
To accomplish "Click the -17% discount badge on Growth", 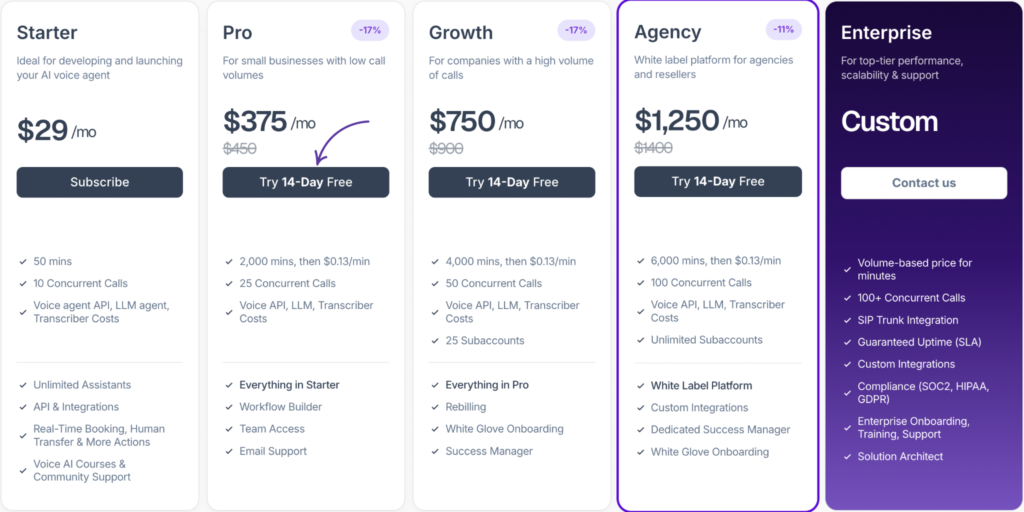I will tap(577, 30).
